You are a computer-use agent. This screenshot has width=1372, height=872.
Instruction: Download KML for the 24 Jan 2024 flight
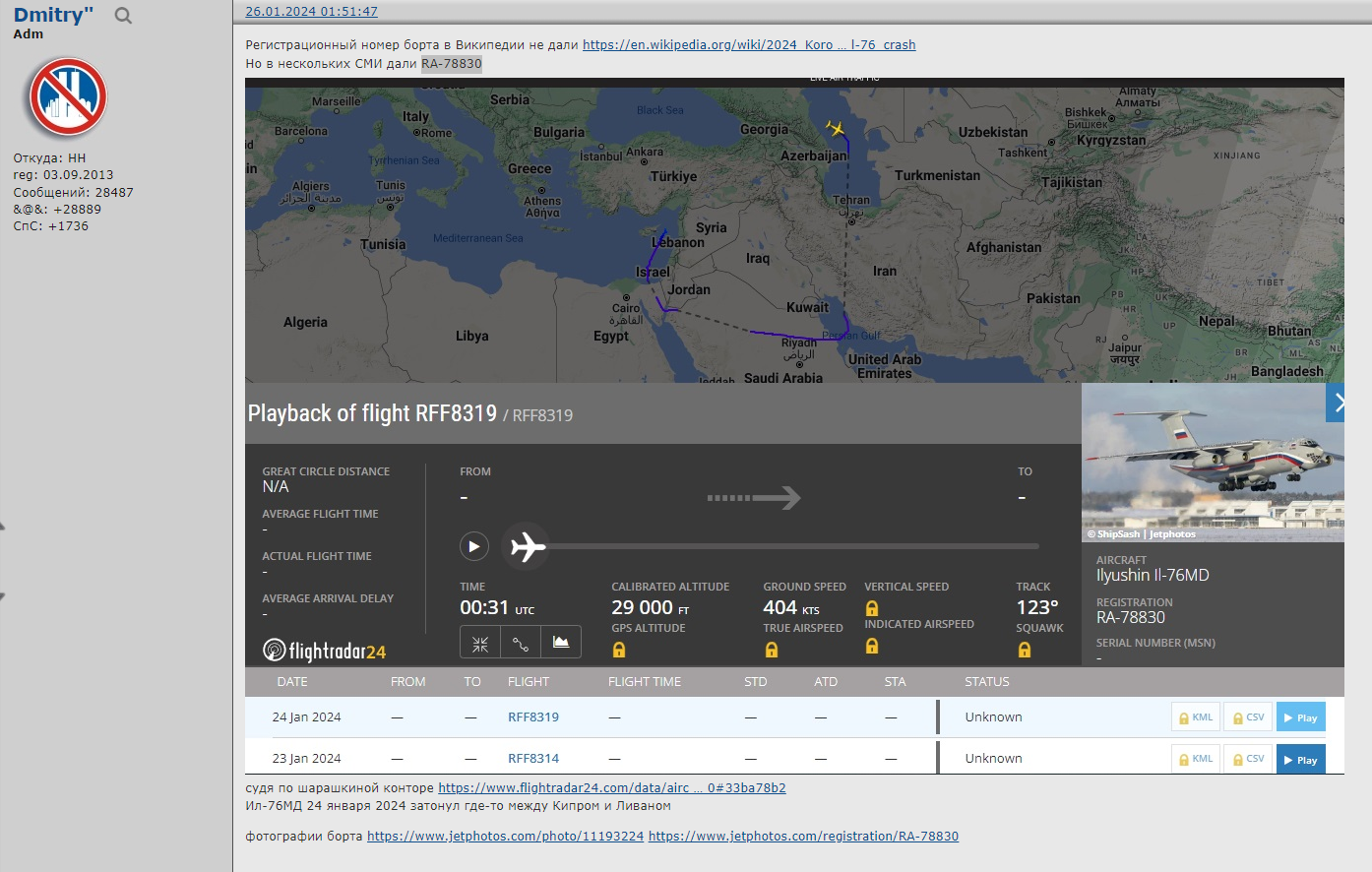[1196, 717]
